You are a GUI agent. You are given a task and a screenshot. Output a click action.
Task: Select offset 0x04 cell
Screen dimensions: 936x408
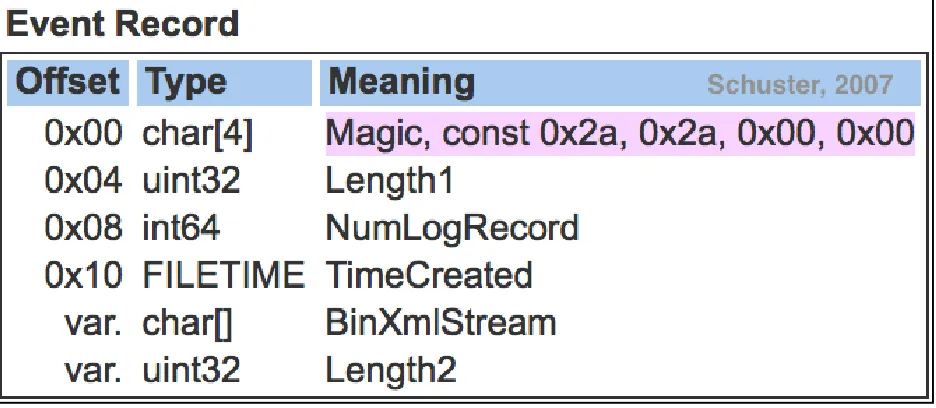(x=84, y=181)
